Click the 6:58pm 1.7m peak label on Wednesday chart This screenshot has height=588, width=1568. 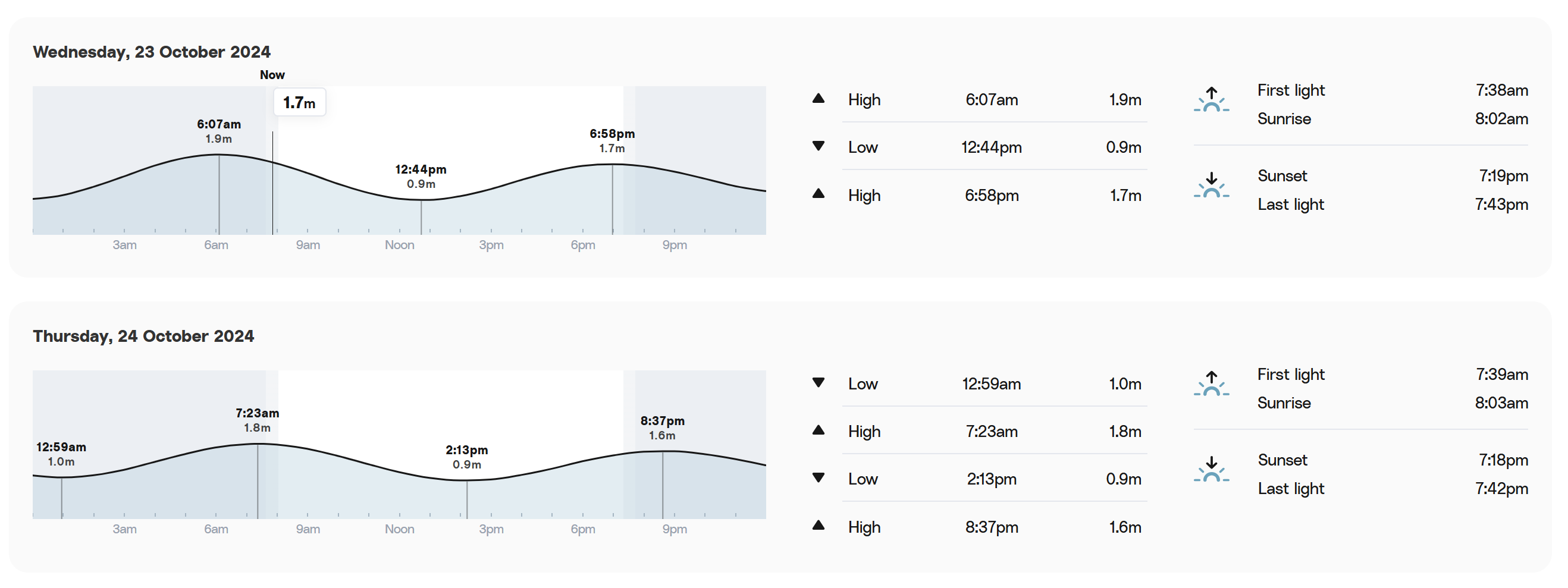tap(611, 140)
